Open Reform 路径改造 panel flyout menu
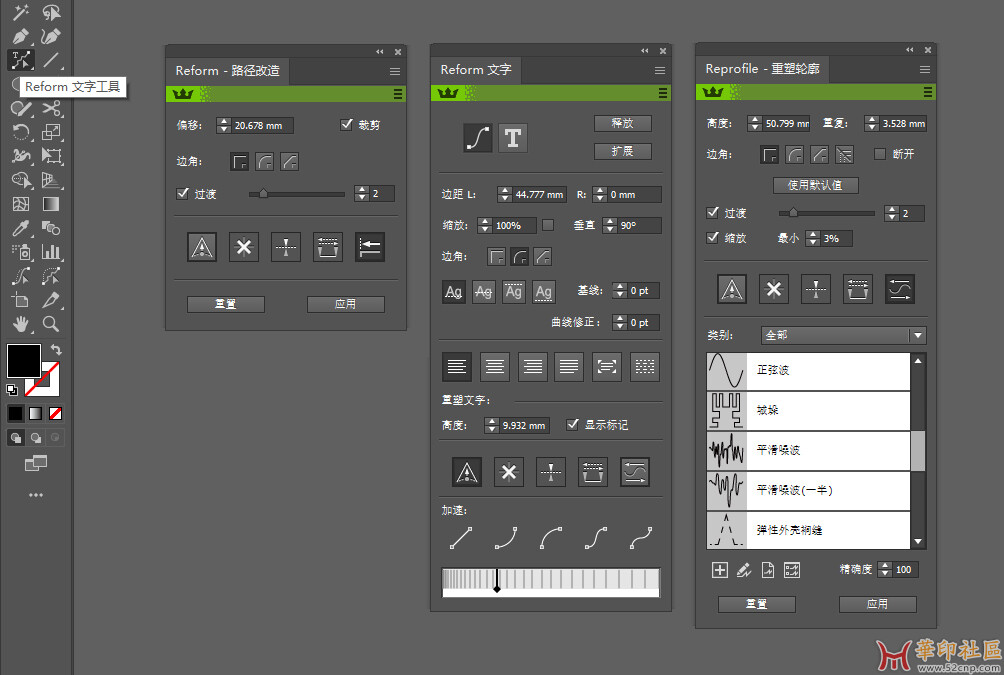Viewport: 1004px width, 675px height. tap(395, 71)
